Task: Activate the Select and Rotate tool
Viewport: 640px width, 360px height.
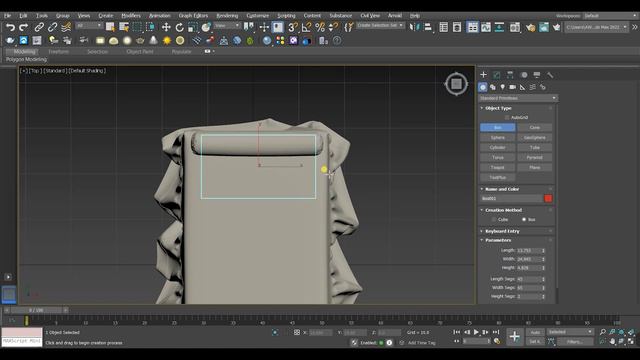Action: coord(179,27)
